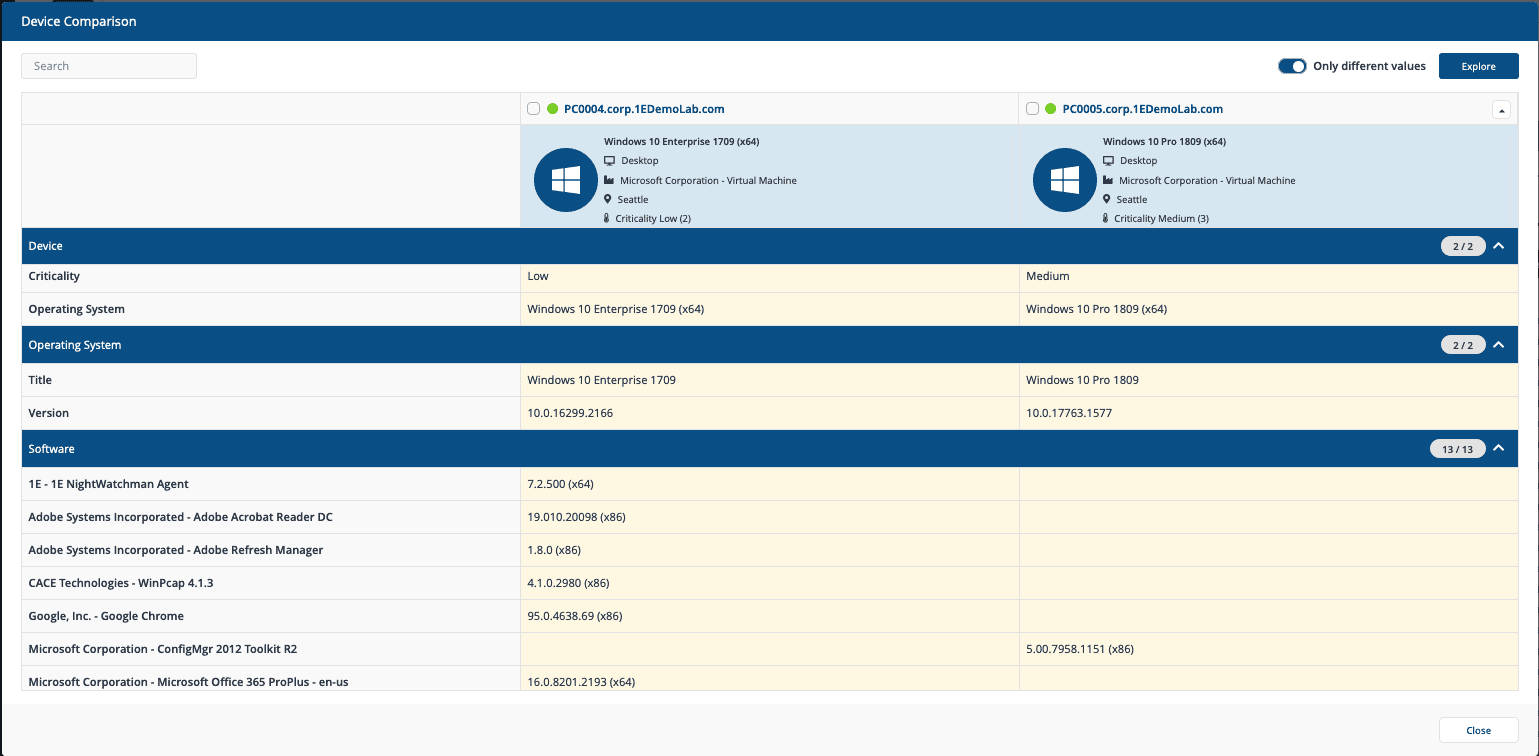Click the Device section header bar
1539x756 pixels.
770,246
